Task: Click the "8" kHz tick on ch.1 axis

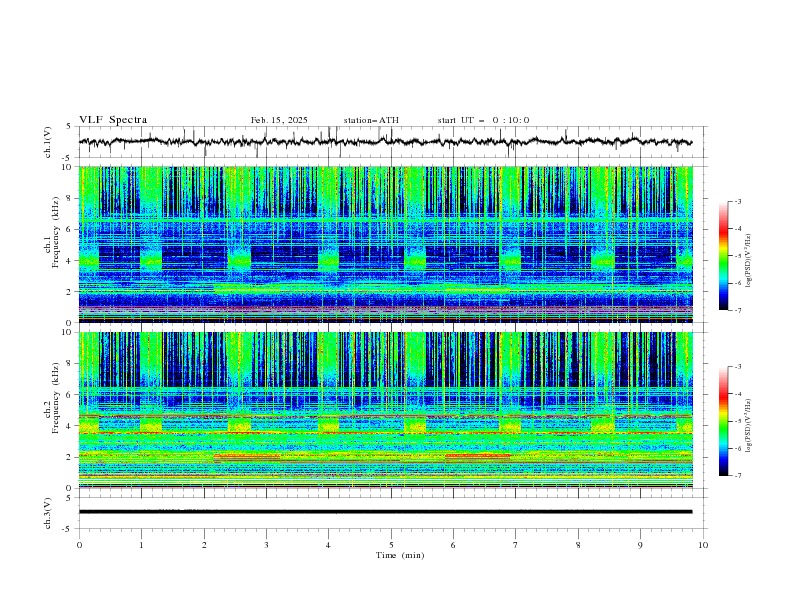Action: pyautogui.click(x=71, y=198)
